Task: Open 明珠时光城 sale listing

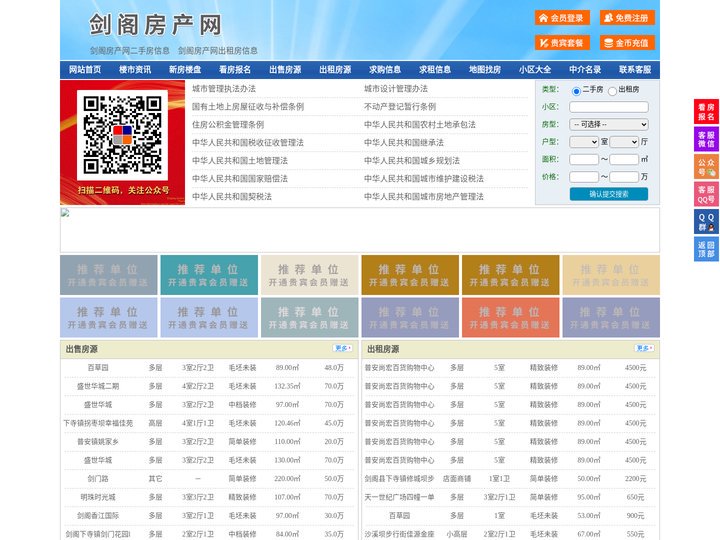Action: tap(98, 497)
